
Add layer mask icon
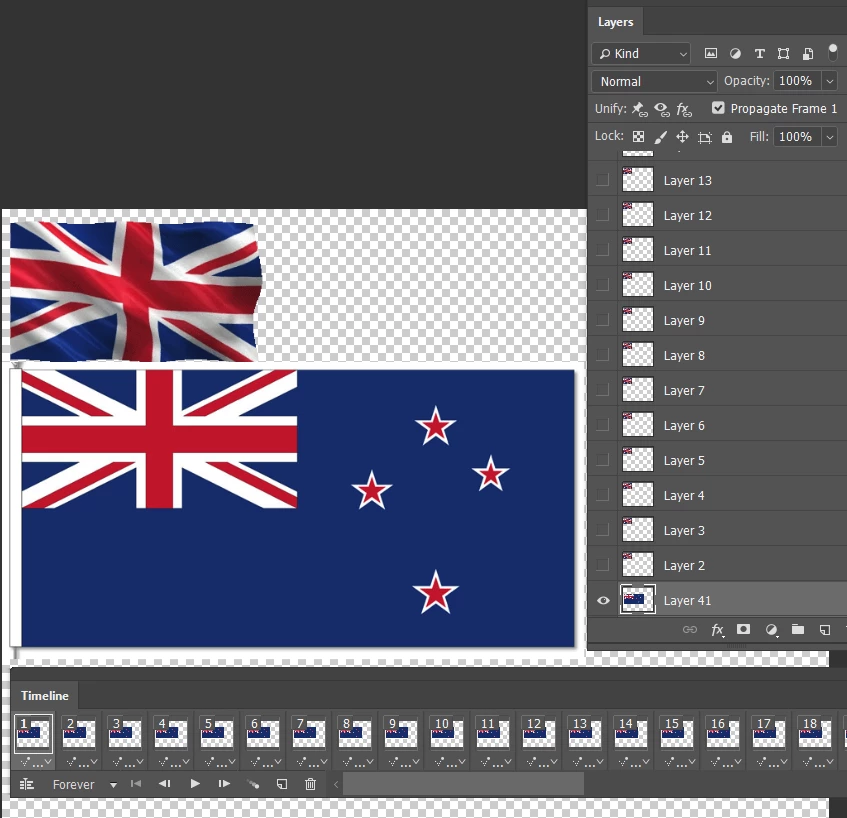pos(744,629)
